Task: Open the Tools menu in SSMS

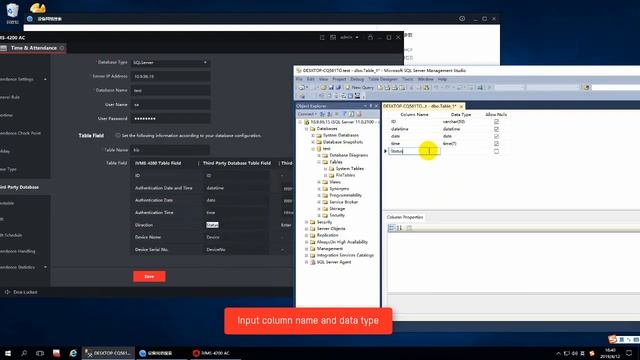Action: point(408,79)
